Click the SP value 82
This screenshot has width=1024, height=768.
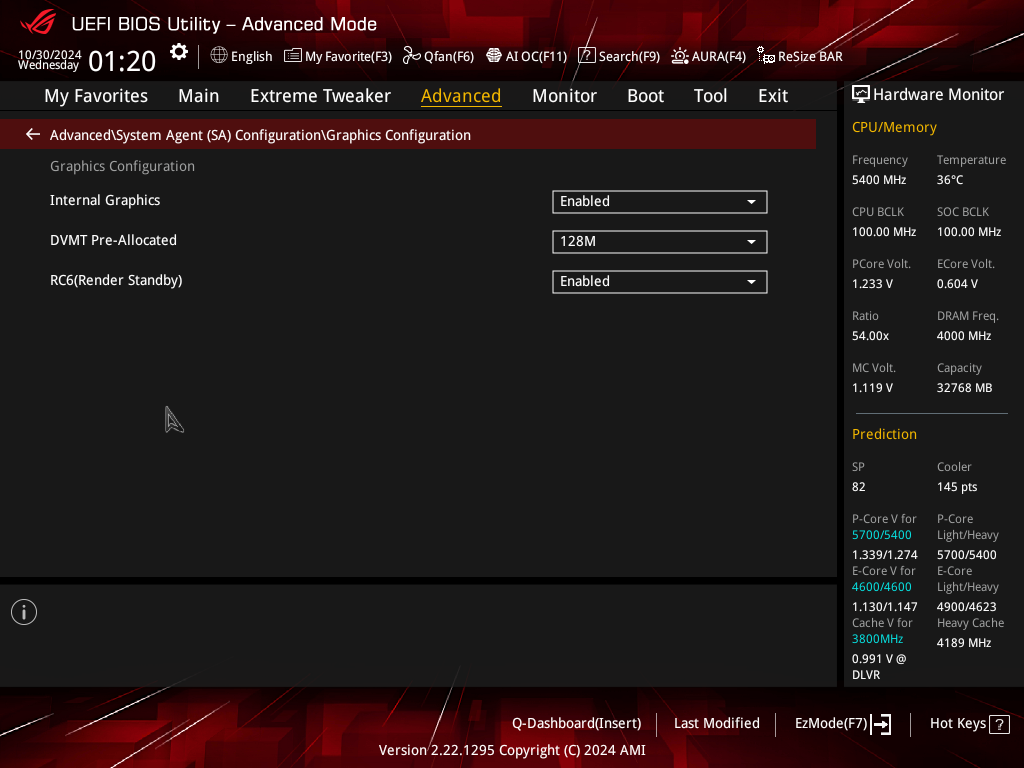pyautogui.click(x=858, y=487)
